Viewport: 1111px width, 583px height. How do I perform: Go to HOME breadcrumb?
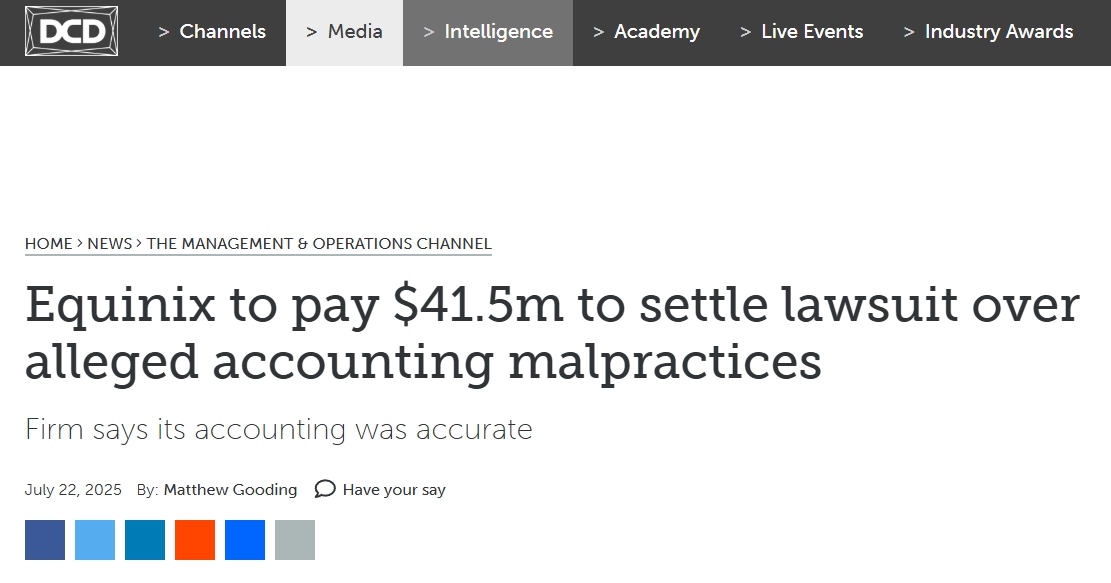point(49,244)
